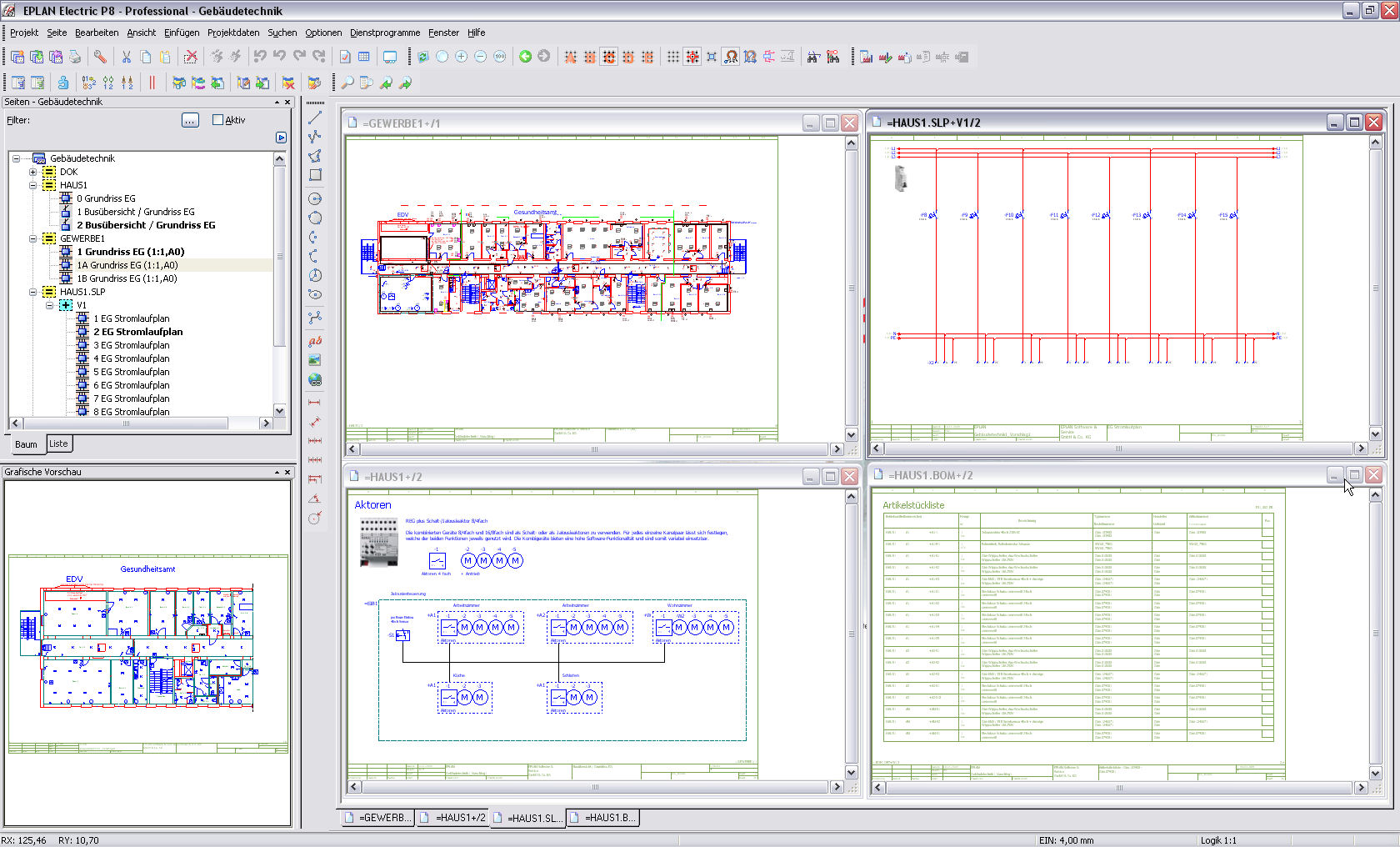This screenshot has height=847, width=1400.
Task: Click the green back navigation arrow
Action: (x=525, y=57)
